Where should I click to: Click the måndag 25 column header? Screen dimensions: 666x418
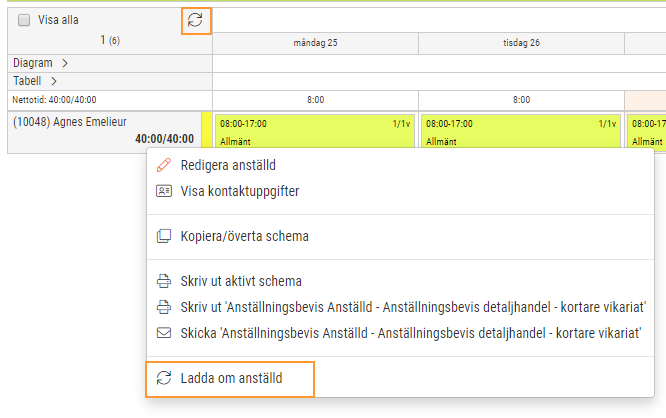pyautogui.click(x=315, y=44)
